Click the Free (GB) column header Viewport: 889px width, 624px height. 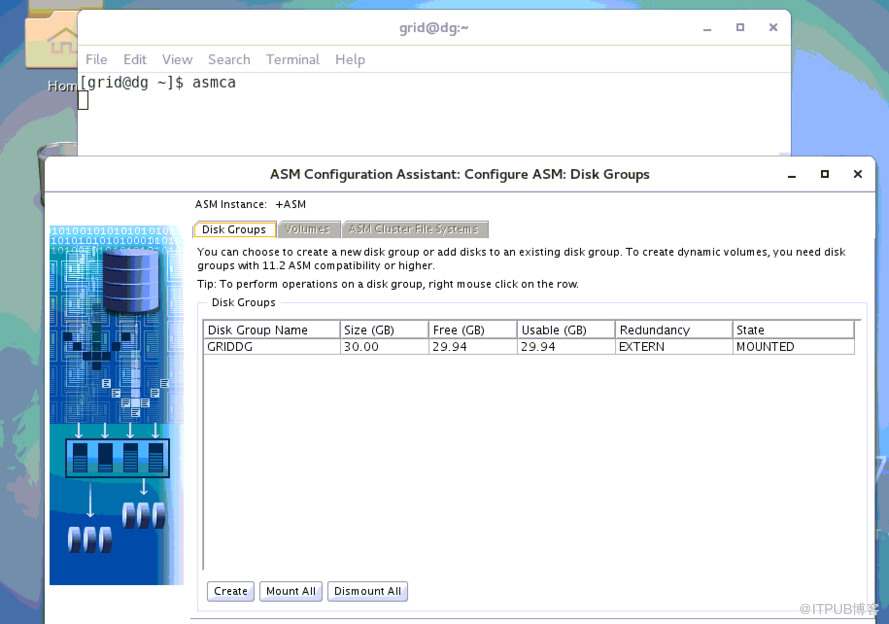[472, 330]
